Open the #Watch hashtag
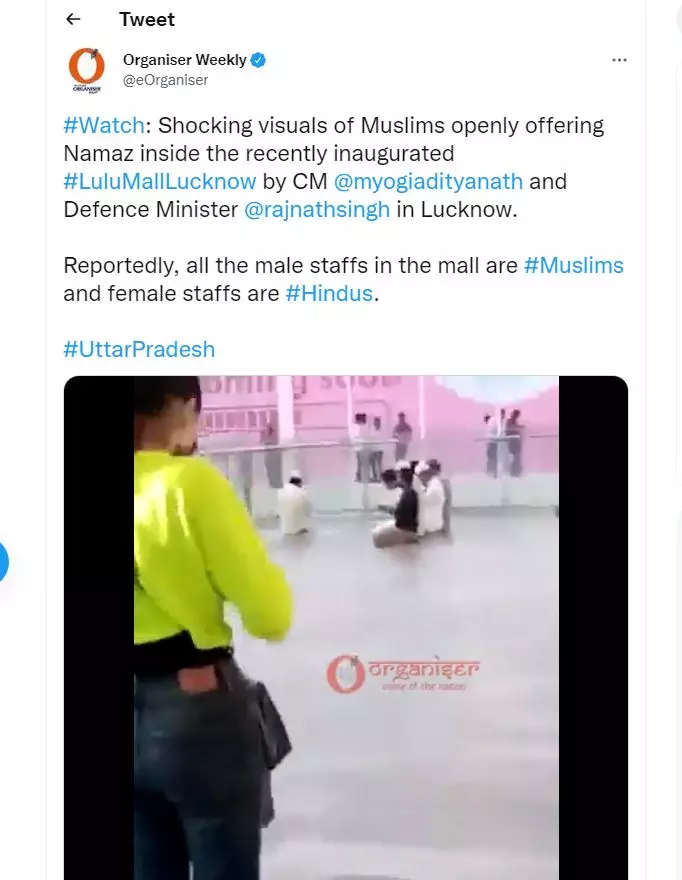The height and width of the screenshot is (880, 682). point(104,125)
